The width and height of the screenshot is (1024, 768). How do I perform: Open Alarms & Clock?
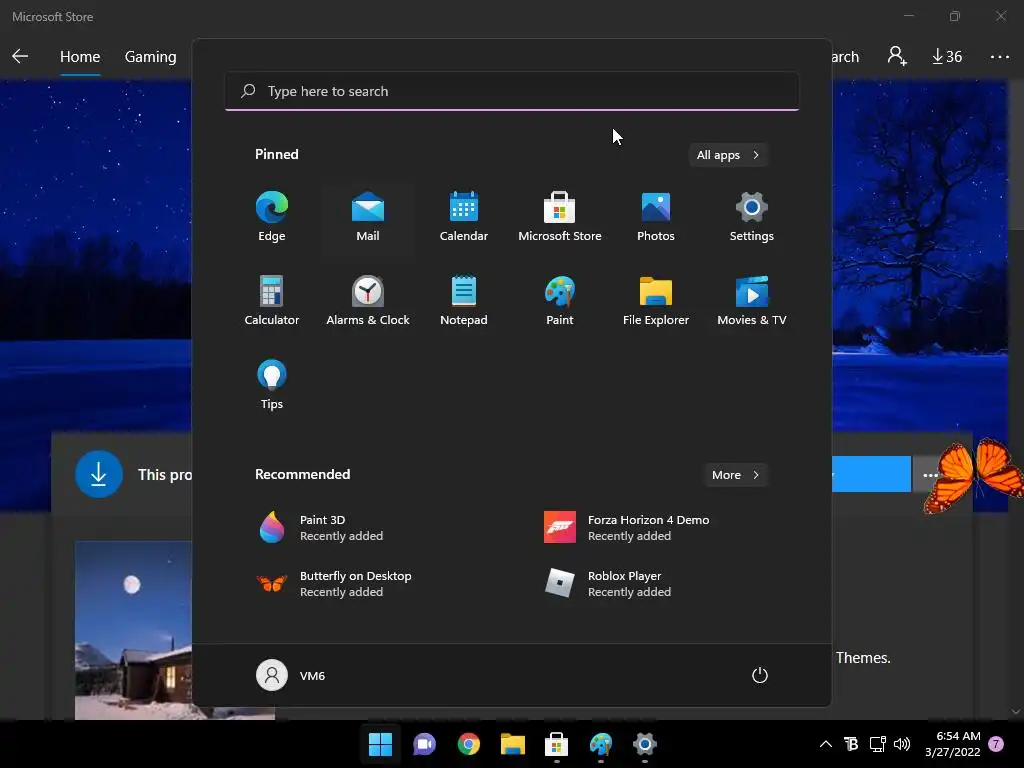click(368, 300)
